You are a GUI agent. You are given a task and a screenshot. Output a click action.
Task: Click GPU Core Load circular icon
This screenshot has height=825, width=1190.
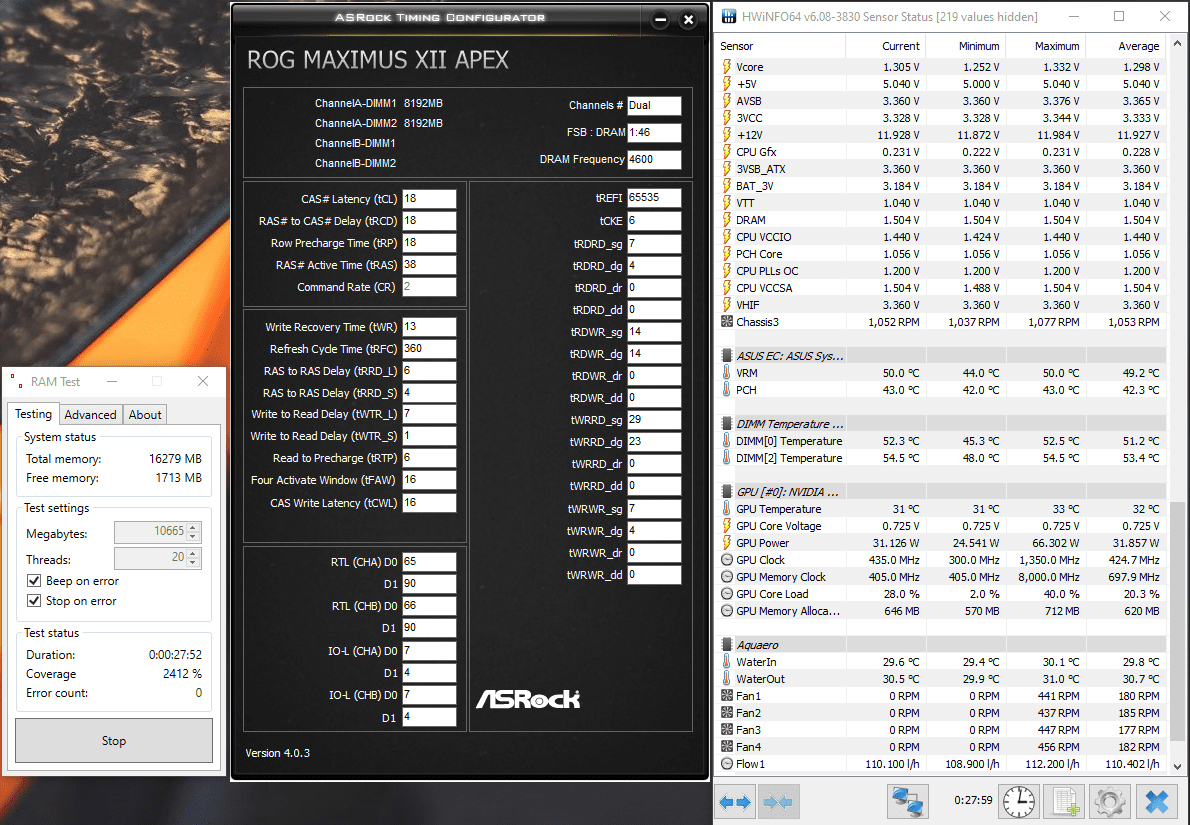[726, 594]
